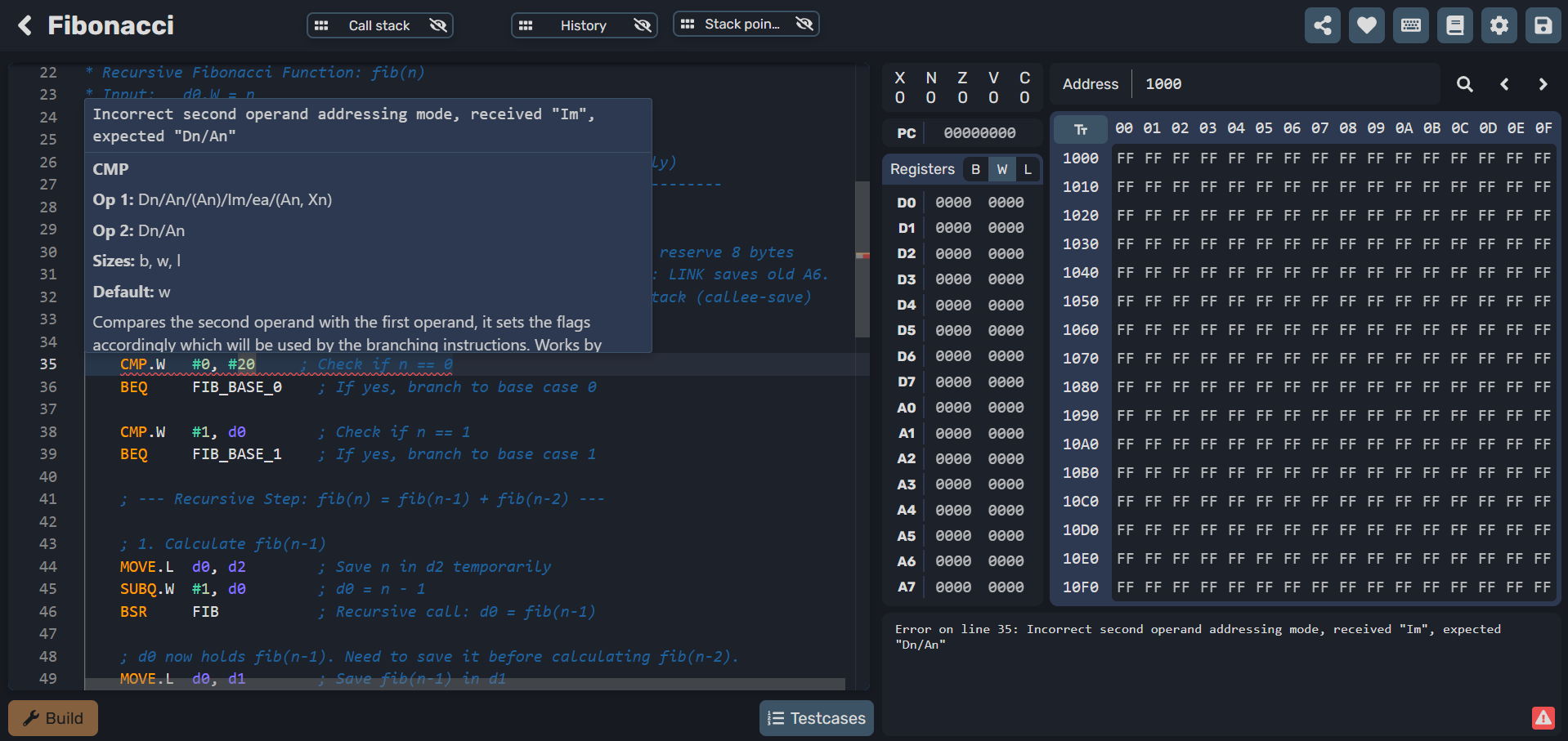Click the FIB_BASE_1 label on line 39

pyautogui.click(x=237, y=454)
